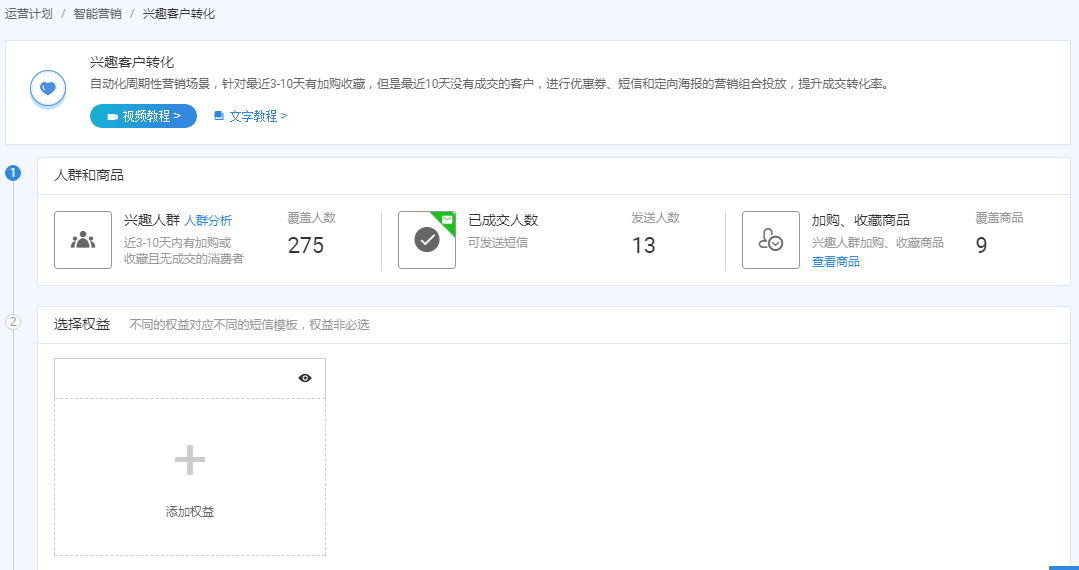Viewport: 1079px width, 570px height.
Task: Click the 覆盖人数 value 275
Action: 306,246
